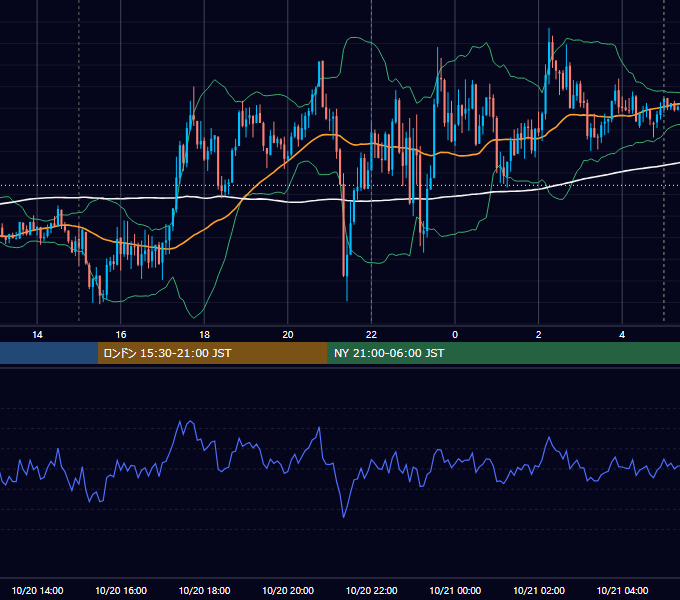Click the 10/21 00:00 timestamp label
Image resolution: width=680 pixels, height=600 pixels.
(455, 590)
